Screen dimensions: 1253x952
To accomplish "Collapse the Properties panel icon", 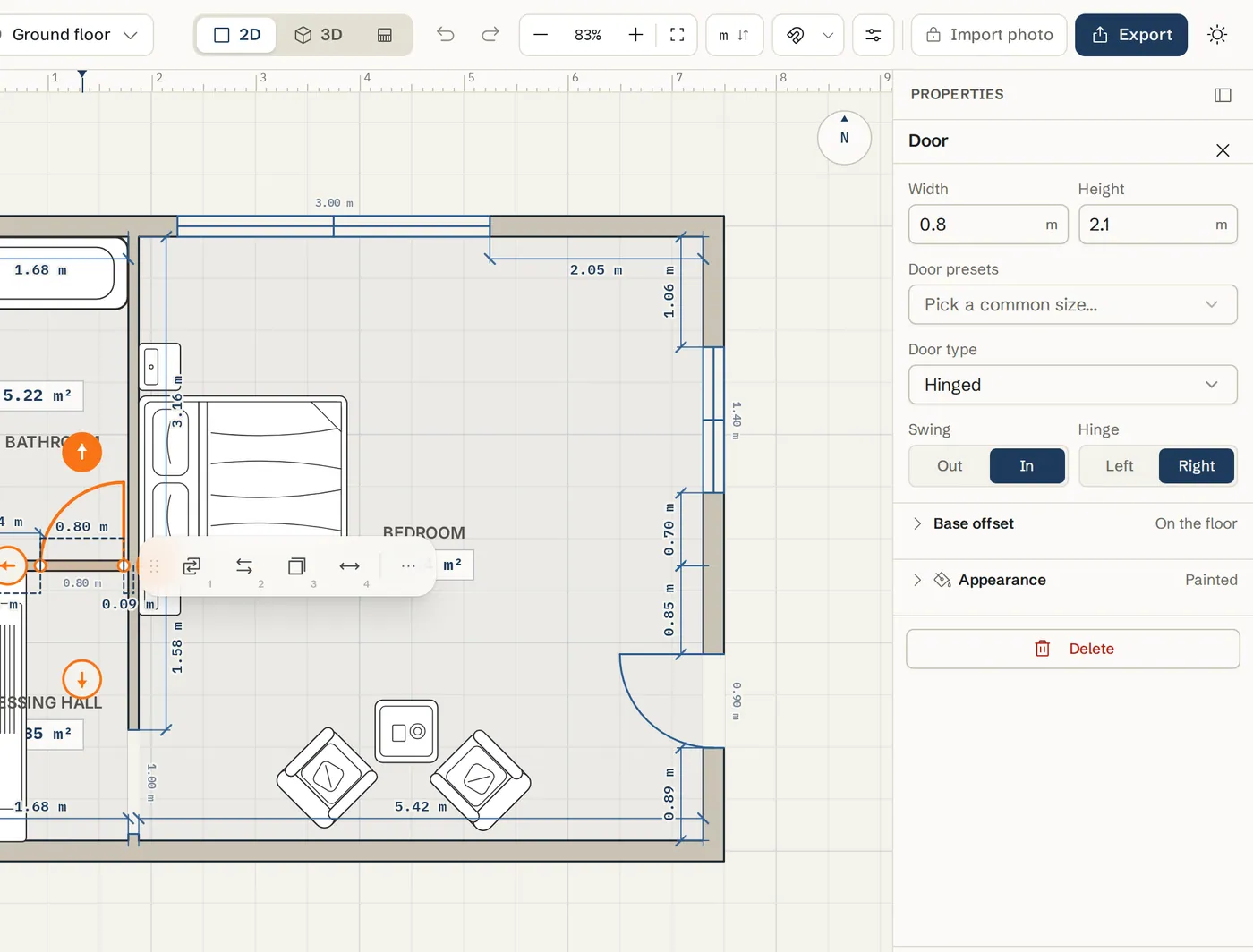I will 1223,95.
